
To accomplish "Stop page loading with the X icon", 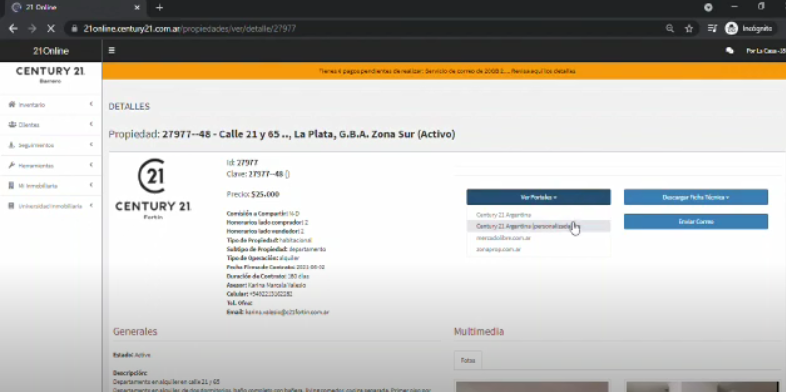I will pos(51,29).
